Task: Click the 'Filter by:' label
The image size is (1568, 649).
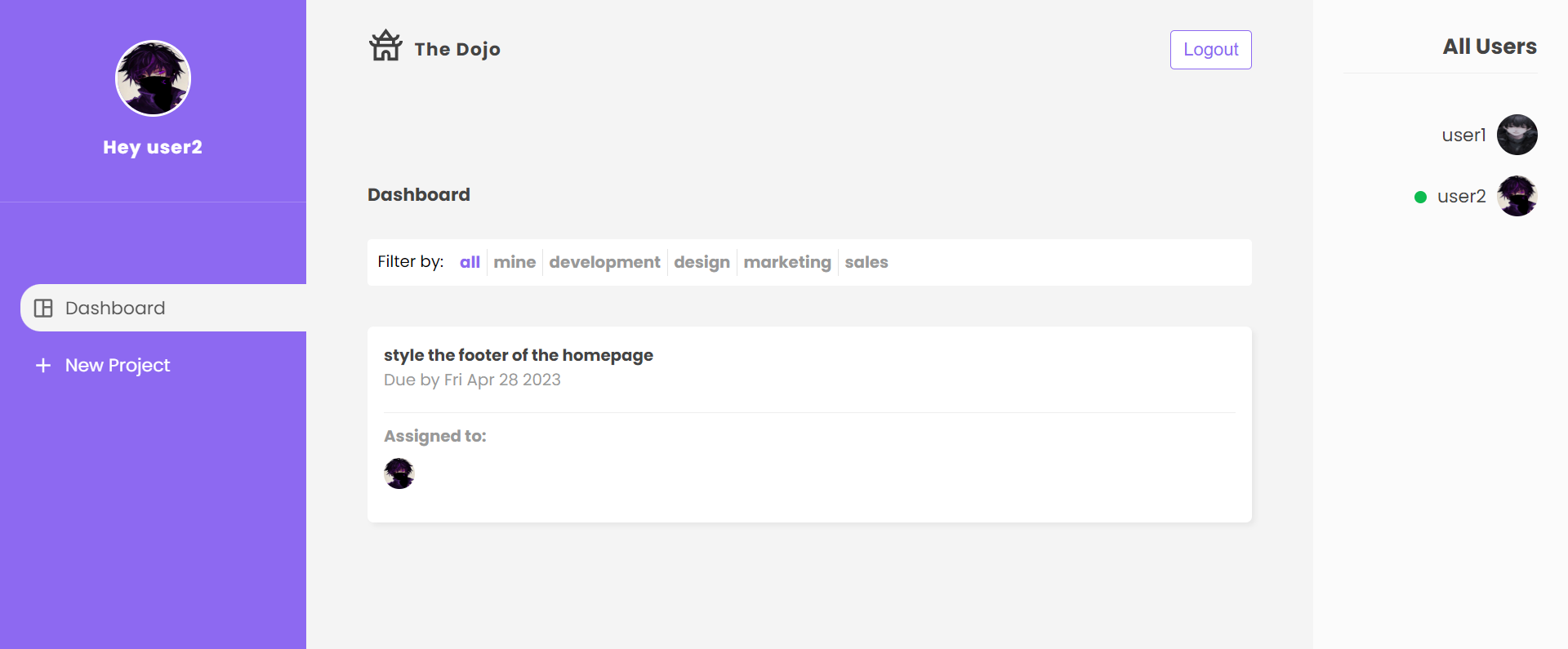Action: (x=411, y=261)
